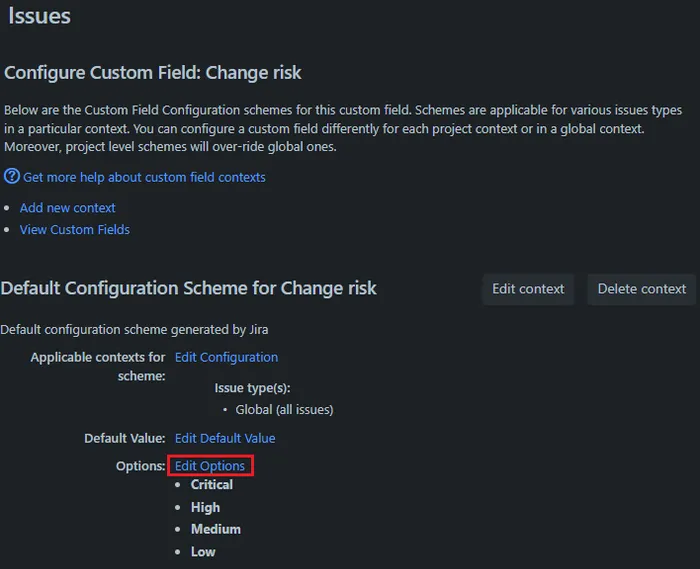Click the 'Global (all issues)' issue type entry
Screen dimensions: 700x569
pyautogui.click(x=284, y=410)
